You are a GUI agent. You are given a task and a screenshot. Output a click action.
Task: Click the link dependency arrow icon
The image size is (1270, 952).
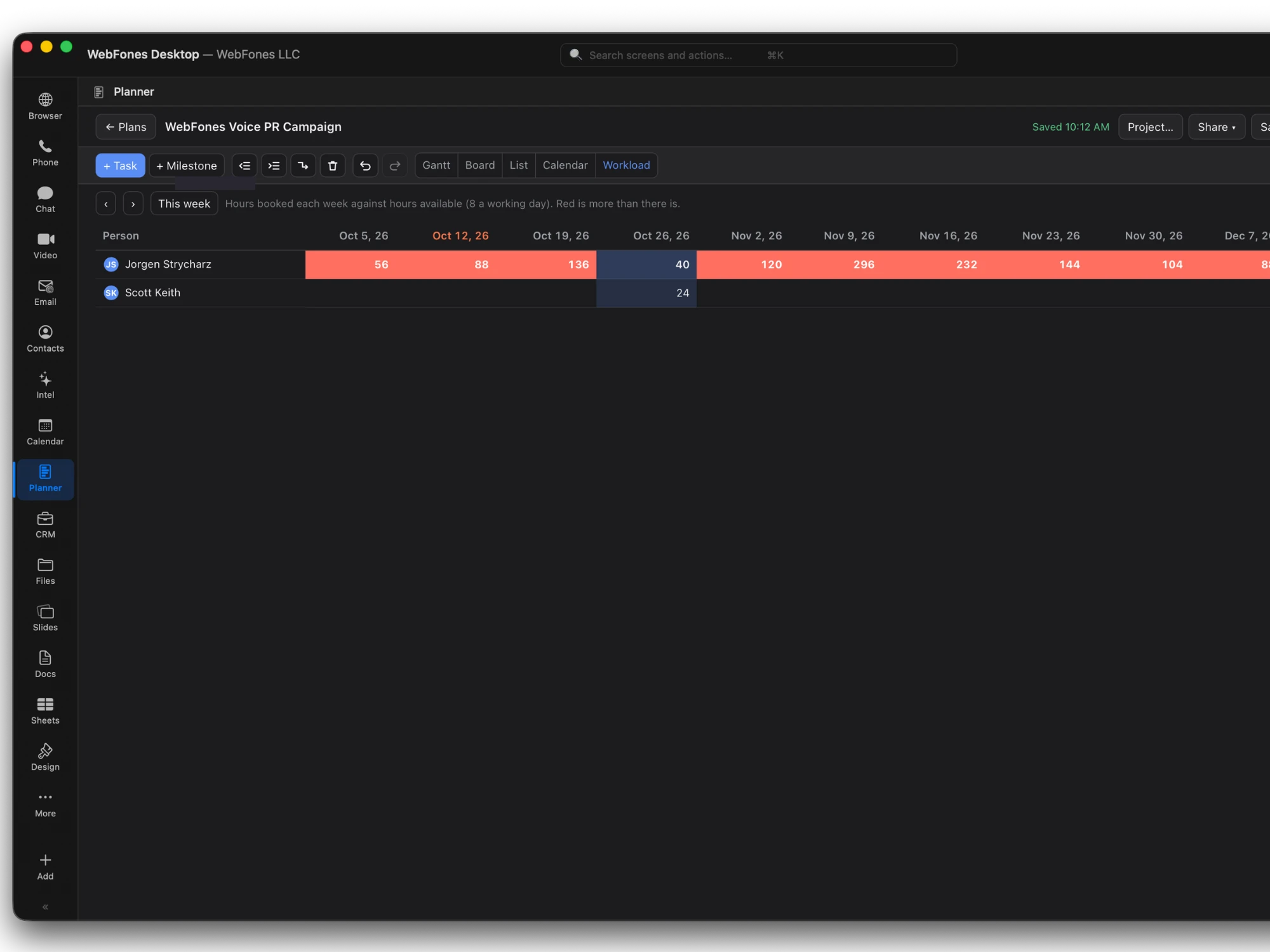point(303,166)
